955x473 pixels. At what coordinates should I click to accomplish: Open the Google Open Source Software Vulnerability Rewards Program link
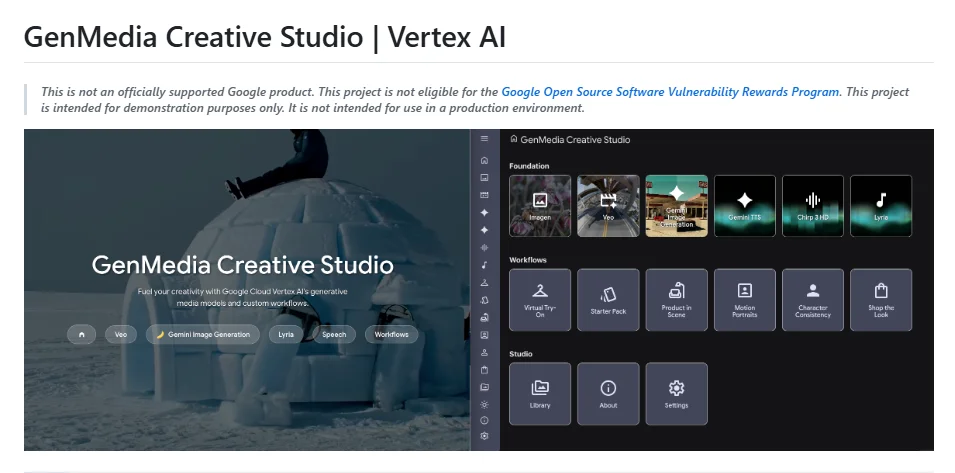click(670, 92)
